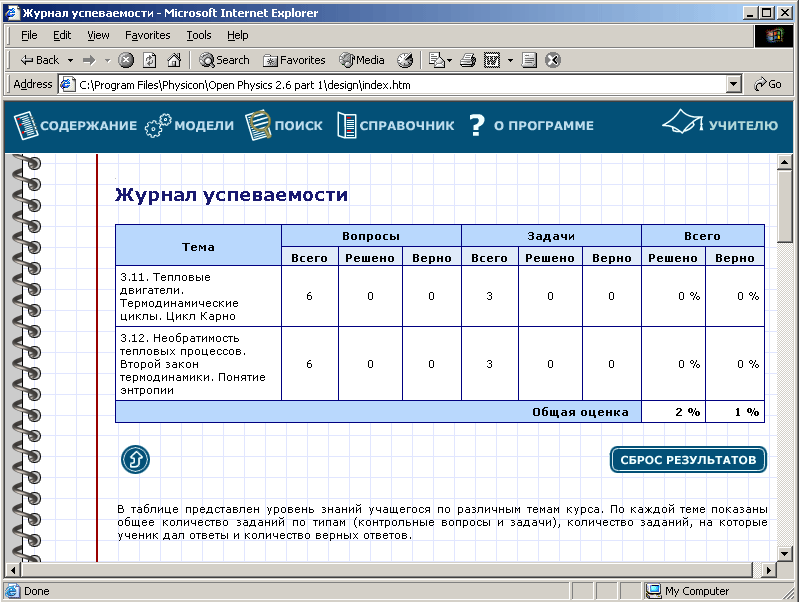Click the round up-arrow icon below table

pyautogui.click(x=135, y=460)
